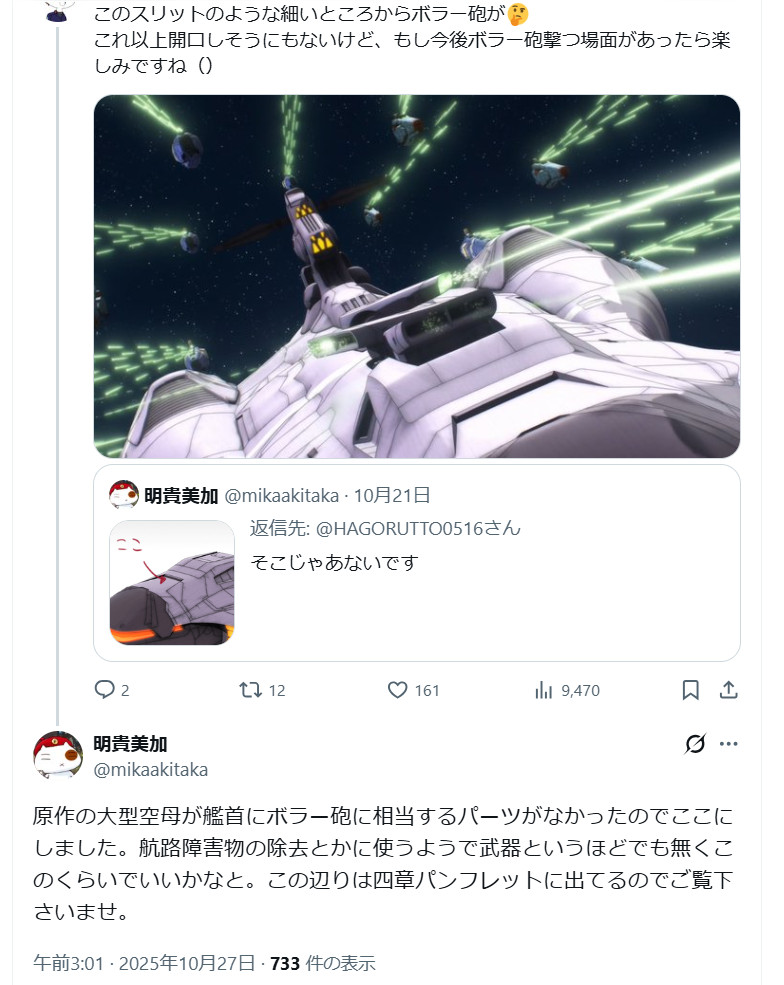This screenshot has width=784, height=985.
Task: View analytics via the bar chart icon
Action: [543, 690]
